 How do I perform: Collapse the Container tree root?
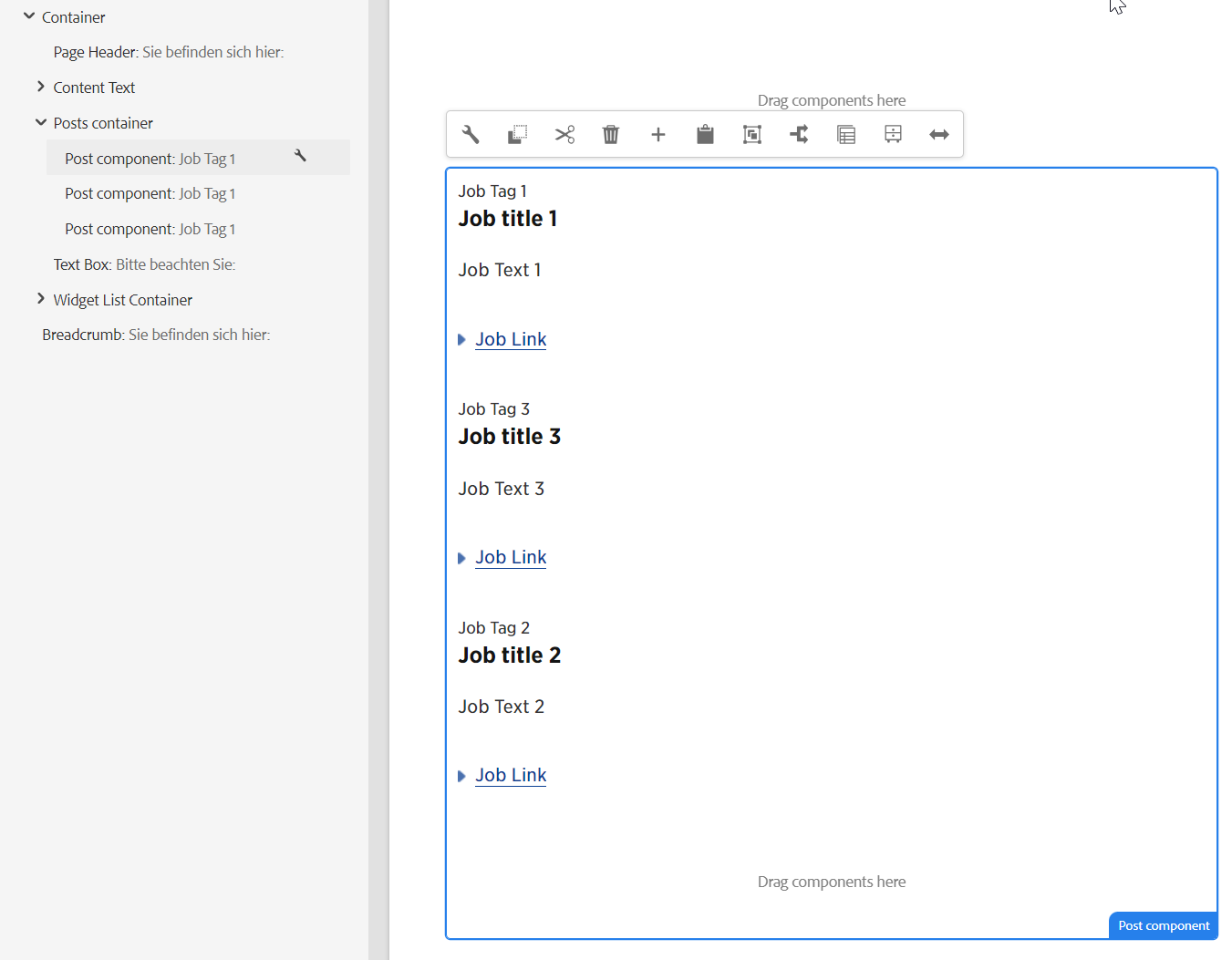click(x=28, y=15)
